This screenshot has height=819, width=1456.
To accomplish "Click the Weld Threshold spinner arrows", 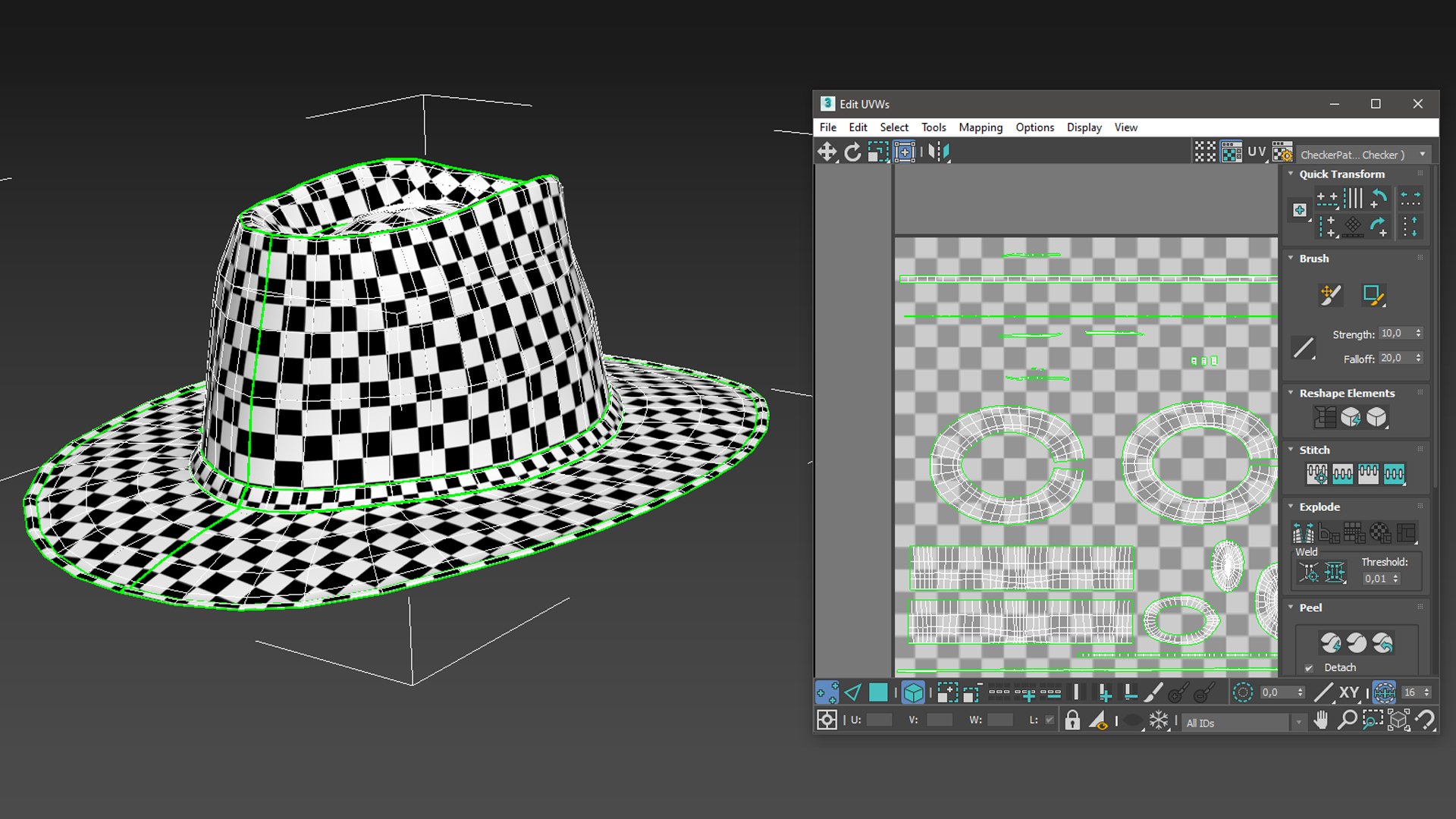I will tap(1395, 579).
